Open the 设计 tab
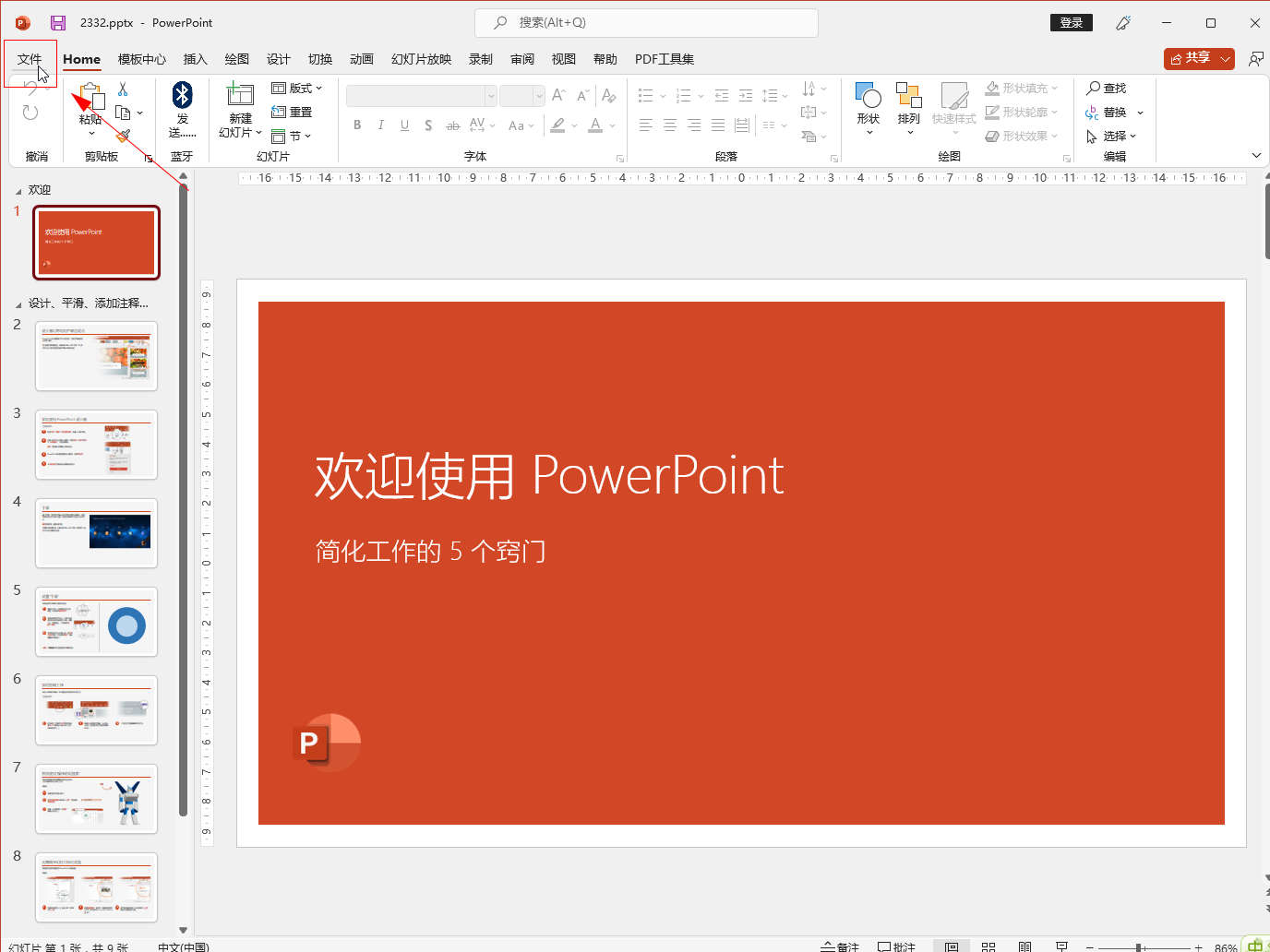 coord(278,59)
